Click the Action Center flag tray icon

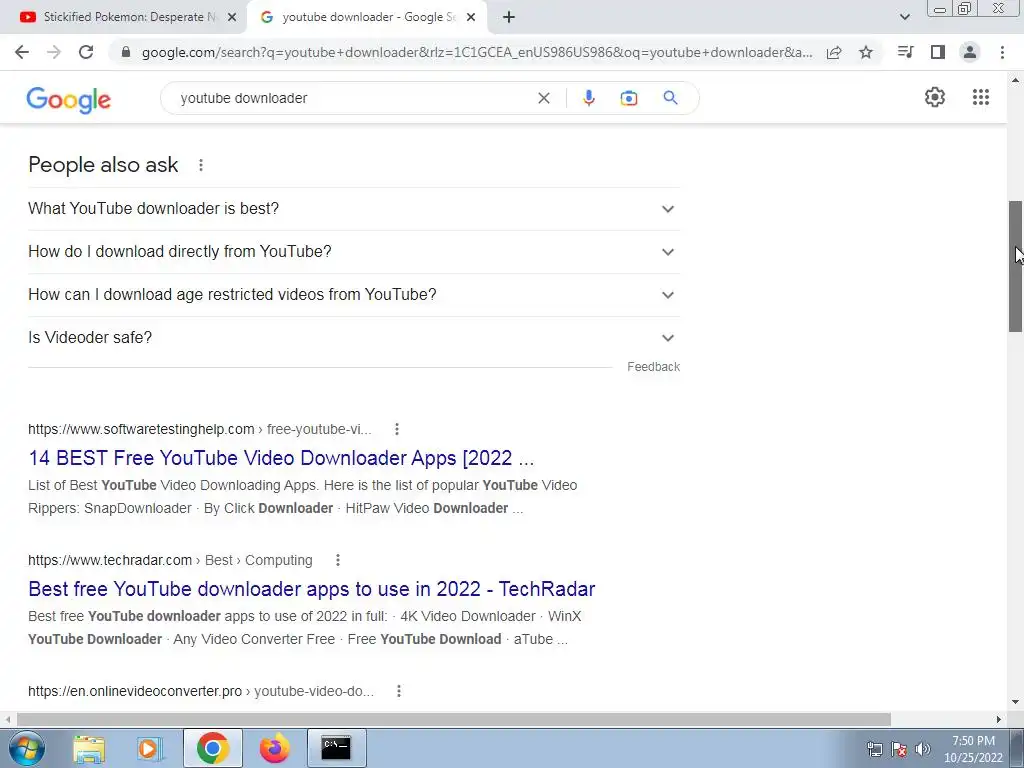pos(899,749)
